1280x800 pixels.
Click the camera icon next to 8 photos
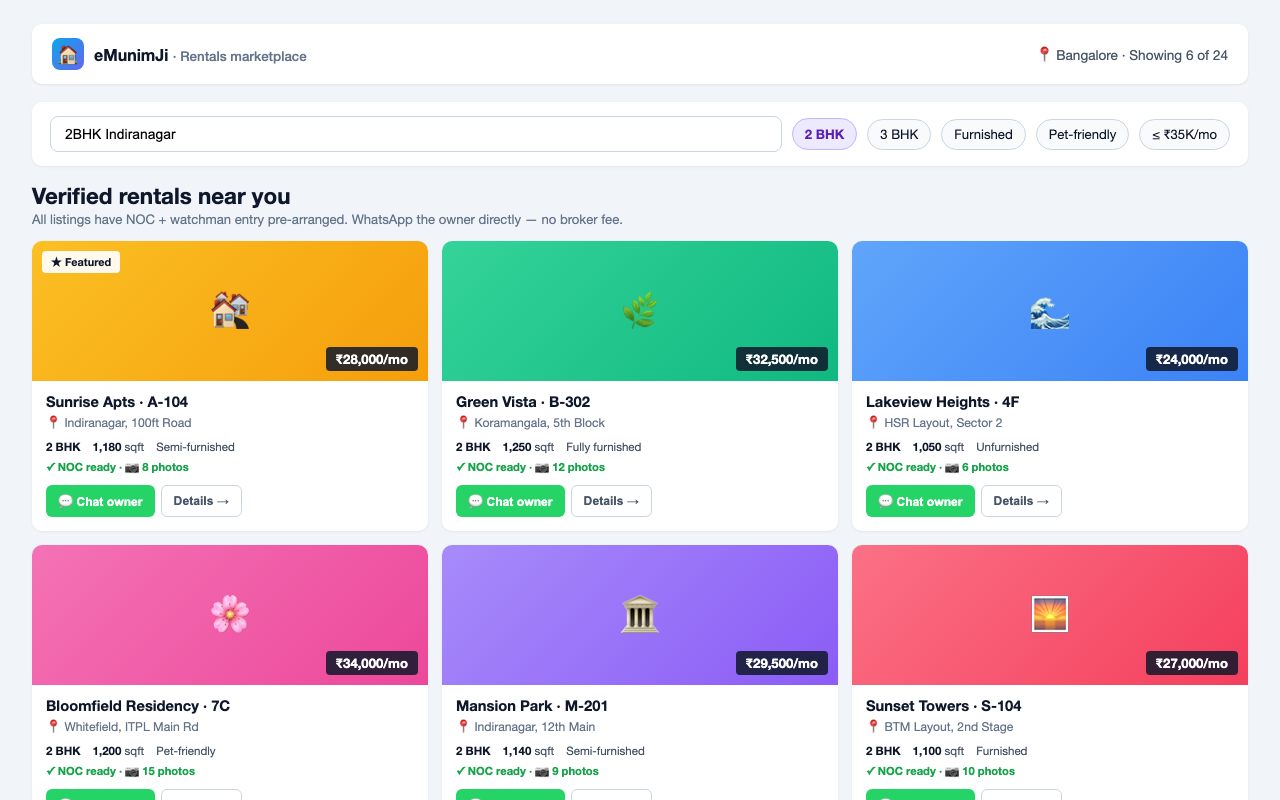click(131, 467)
